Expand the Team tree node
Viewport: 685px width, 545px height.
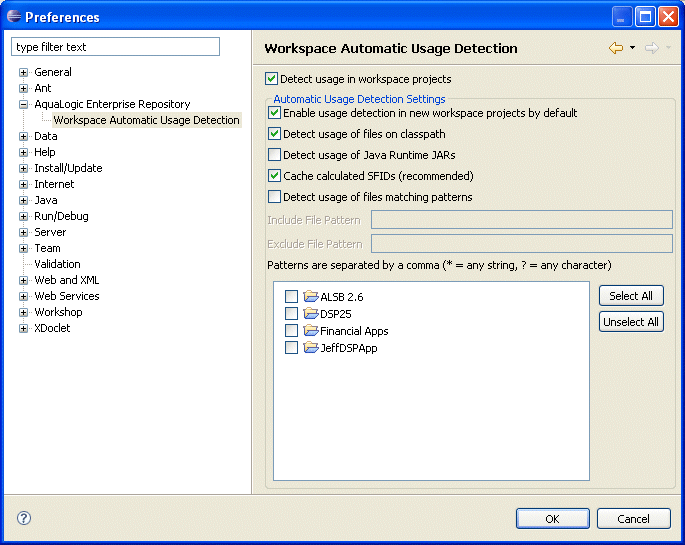click(x=24, y=248)
